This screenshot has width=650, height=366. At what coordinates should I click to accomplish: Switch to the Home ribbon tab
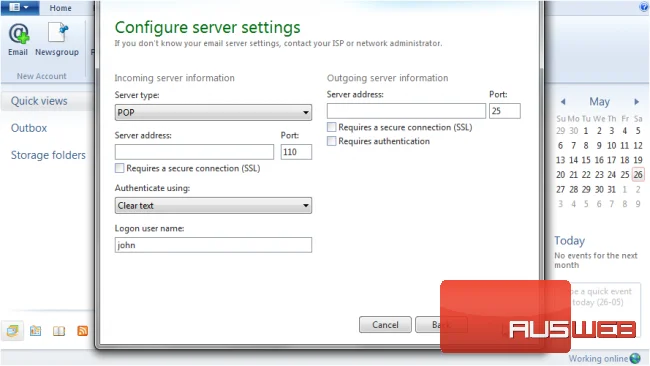61,8
